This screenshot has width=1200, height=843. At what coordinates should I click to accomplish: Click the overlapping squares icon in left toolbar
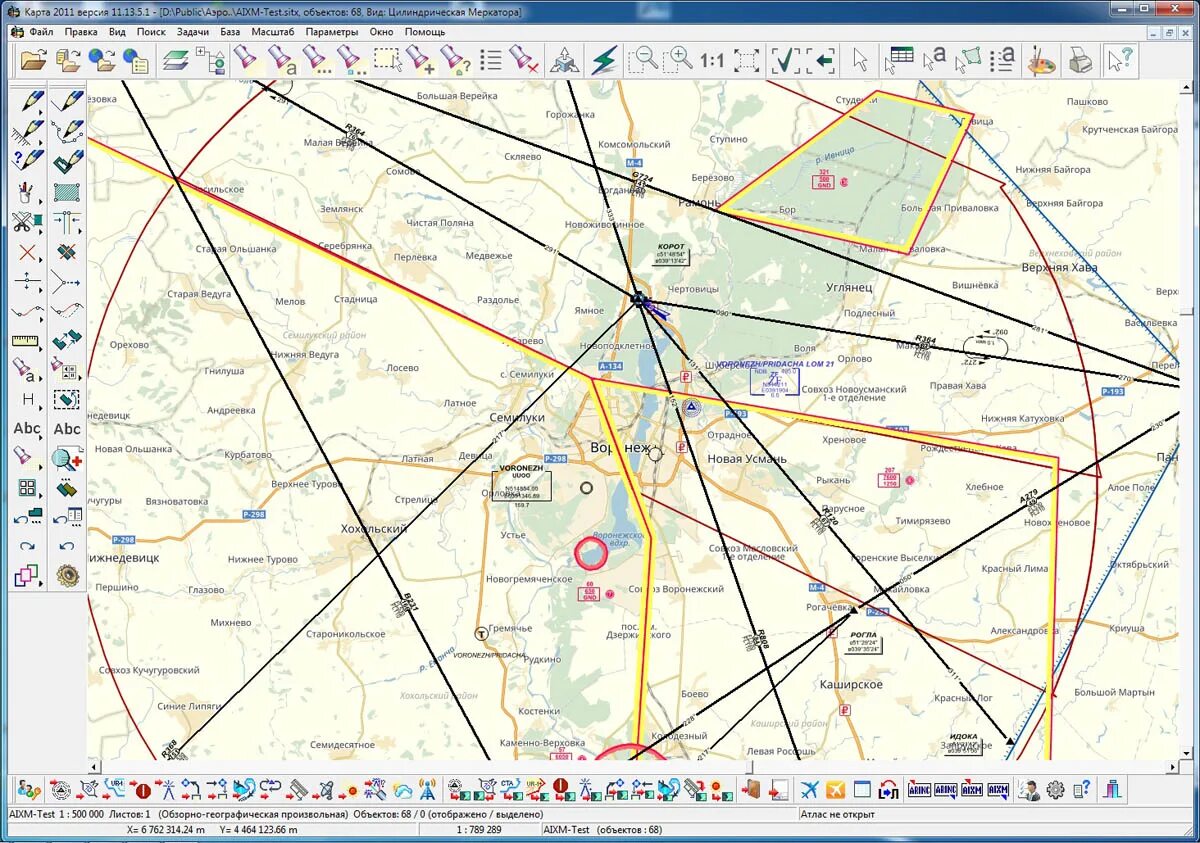coord(27,575)
